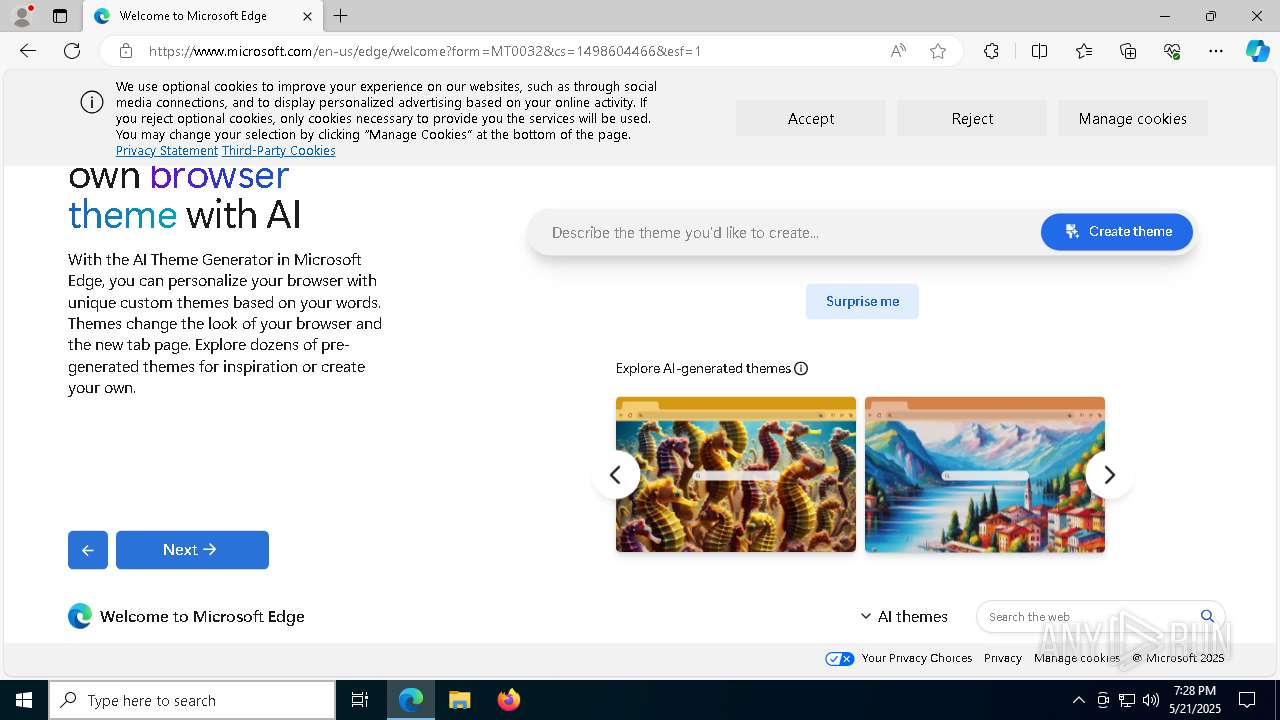Open Browser essentials heart icon

[x=1172, y=51]
